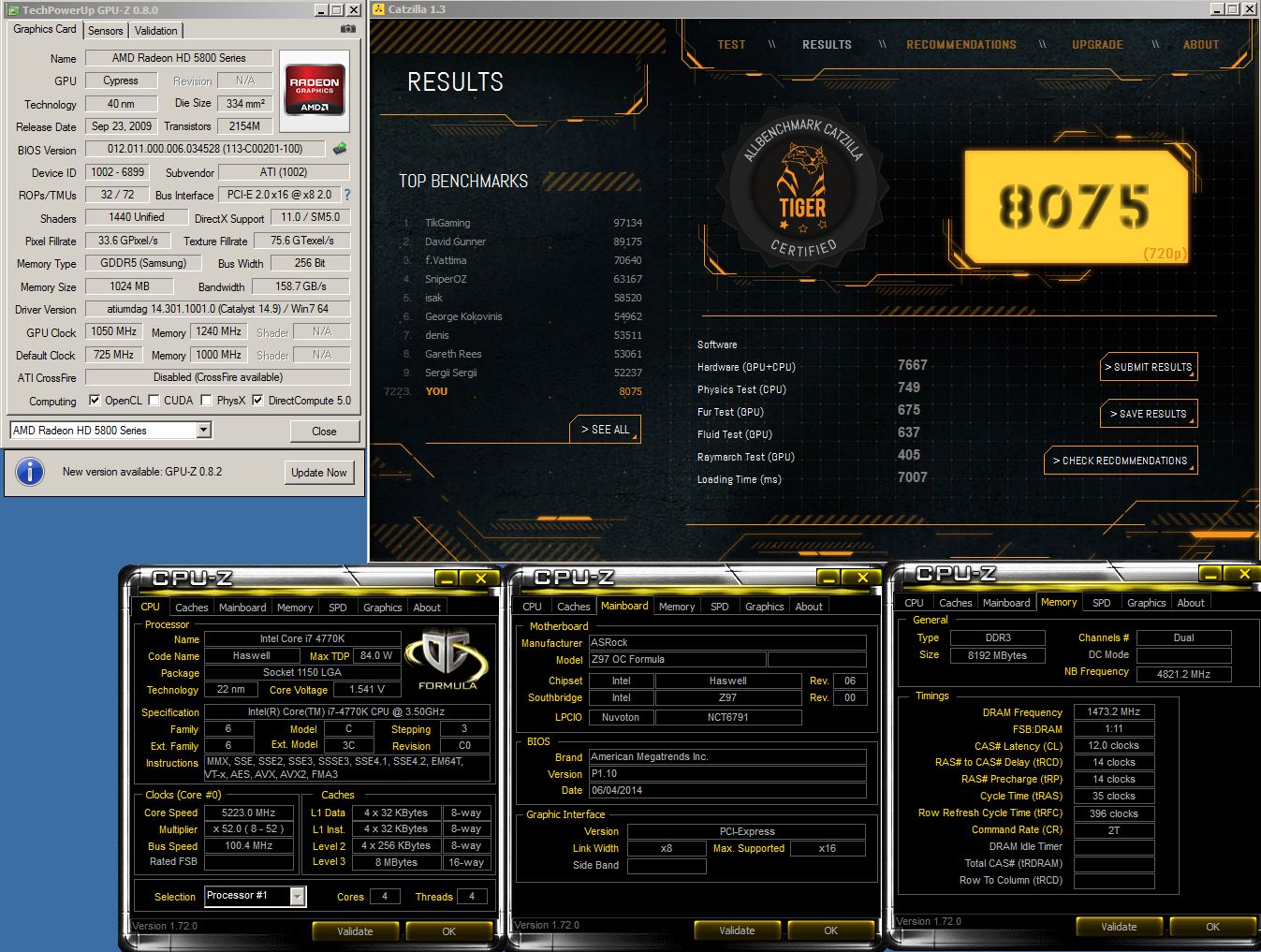Viewport: 1261px width, 952px height.
Task: Click Update Now button
Action: pos(318,473)
